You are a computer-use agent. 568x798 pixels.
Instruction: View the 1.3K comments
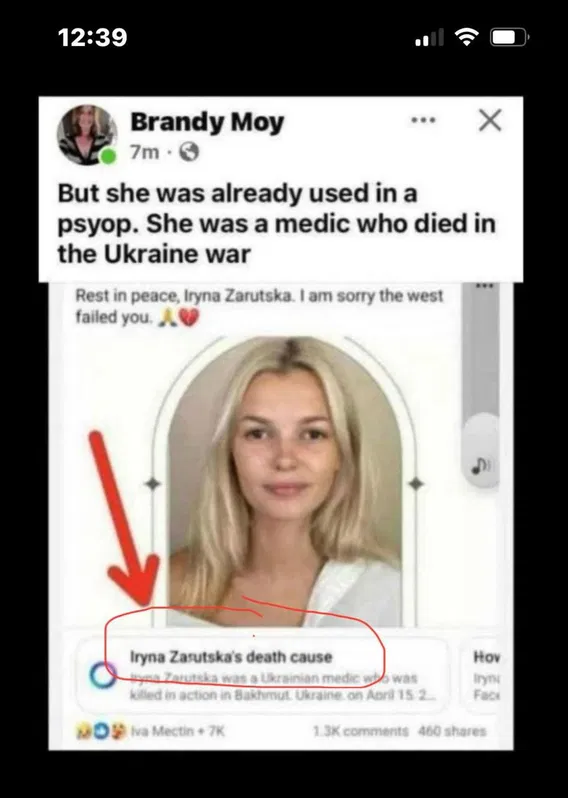click(360, 731)
